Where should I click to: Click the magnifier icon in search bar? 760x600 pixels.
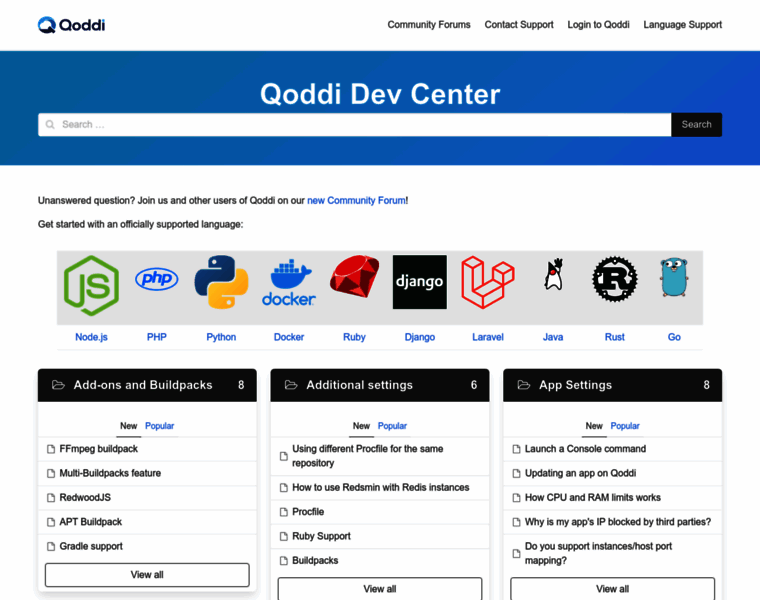50,125
